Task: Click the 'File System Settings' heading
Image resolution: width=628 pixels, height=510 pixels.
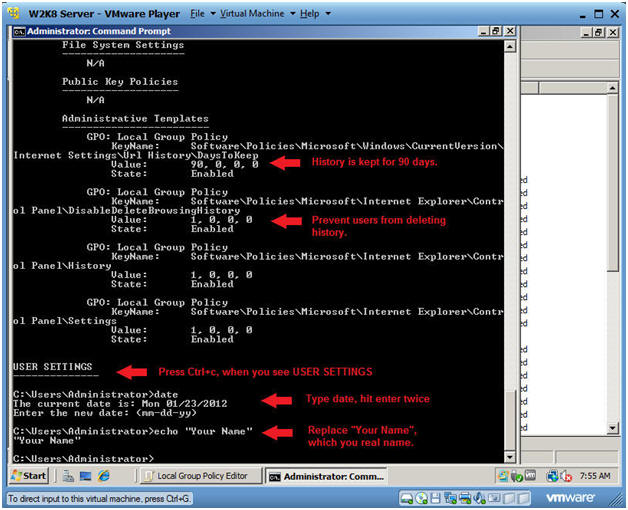Action: tap(123, 45)
